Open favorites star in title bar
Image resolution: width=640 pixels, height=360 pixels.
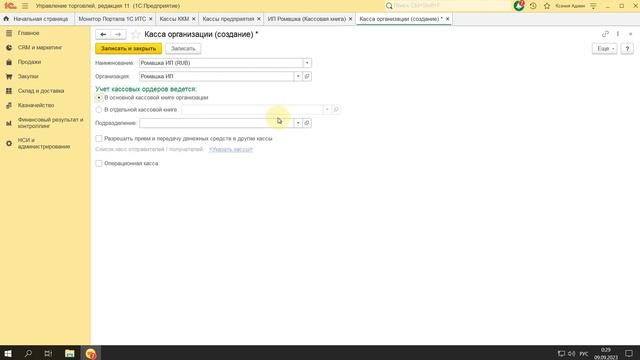(x=547, y=6)
